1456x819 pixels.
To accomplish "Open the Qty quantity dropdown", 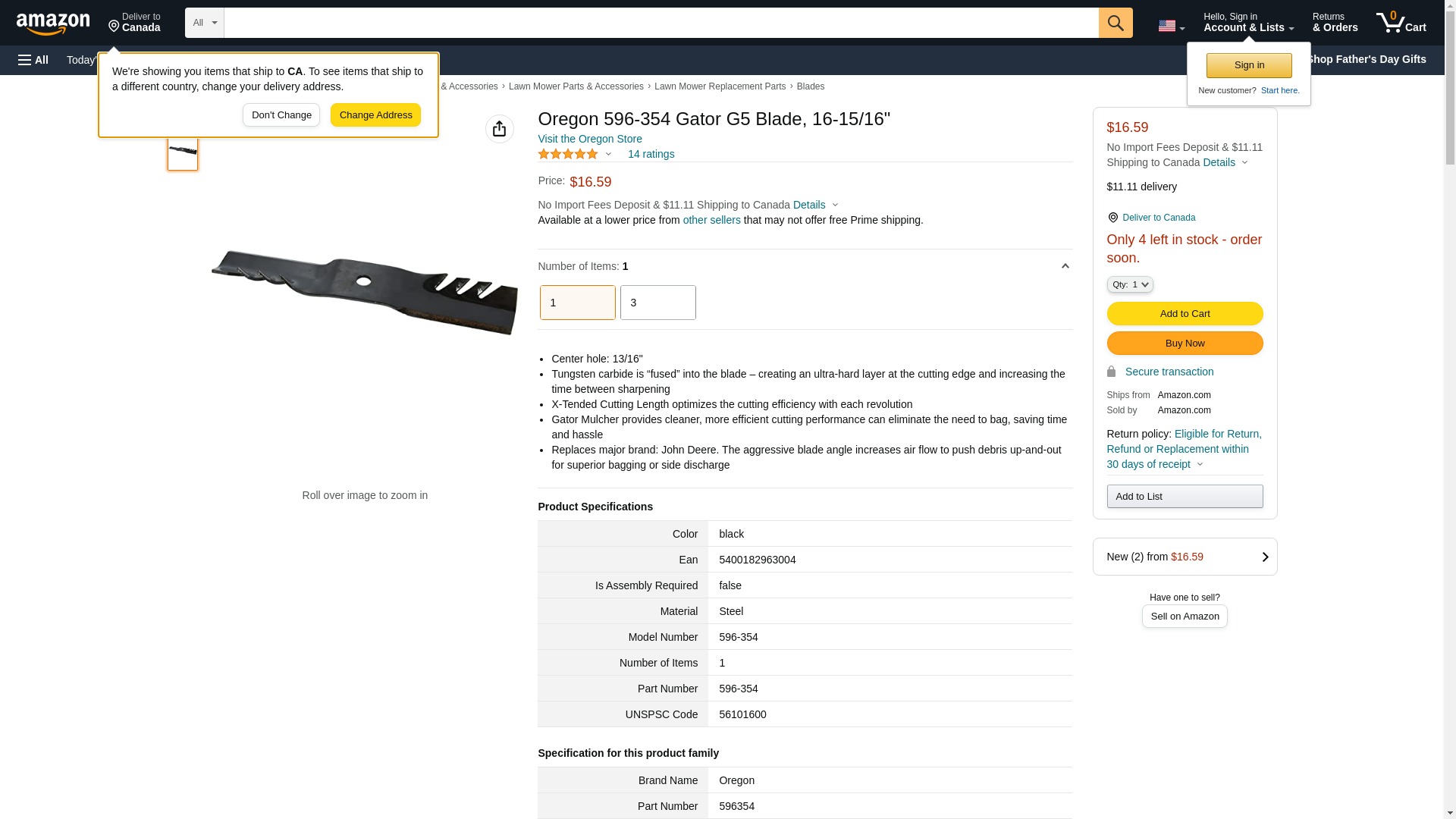I will [x=1129, y=284].
